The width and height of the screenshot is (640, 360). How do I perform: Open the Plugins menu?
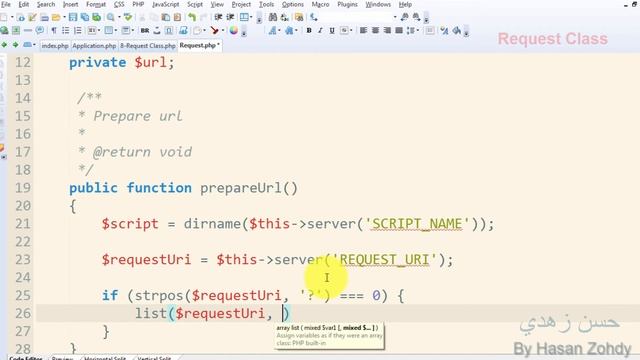347,4
